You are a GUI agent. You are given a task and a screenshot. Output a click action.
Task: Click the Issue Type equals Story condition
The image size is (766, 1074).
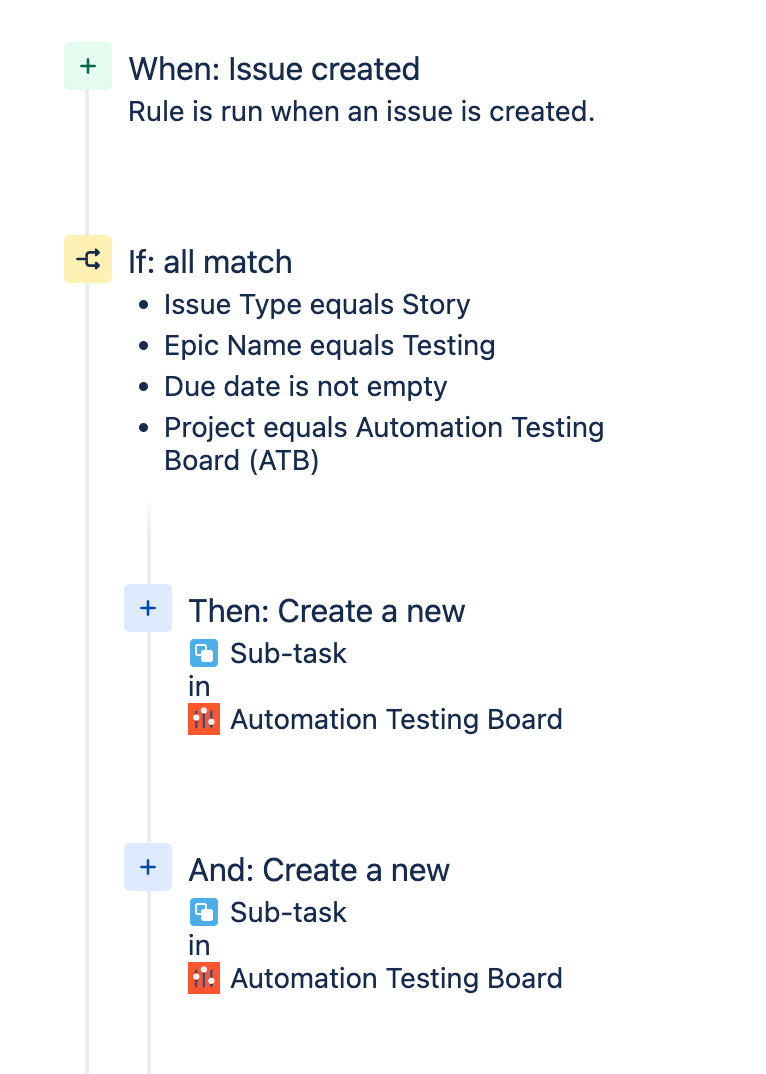tap(316, 304)
